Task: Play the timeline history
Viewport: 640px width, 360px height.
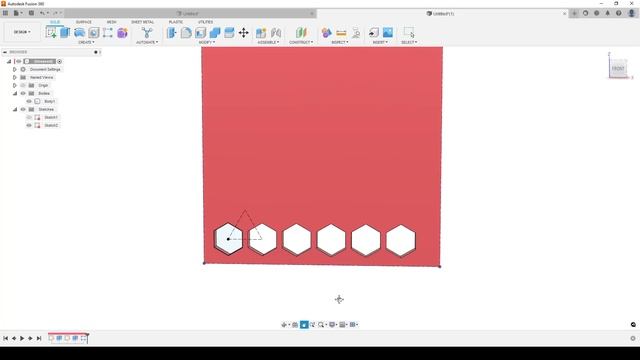Action: [x=22, y=338]
